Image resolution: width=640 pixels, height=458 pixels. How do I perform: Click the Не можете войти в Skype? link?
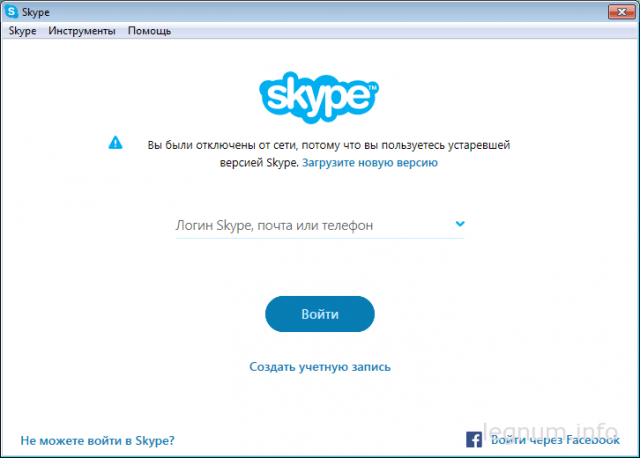tap(97, 440)
